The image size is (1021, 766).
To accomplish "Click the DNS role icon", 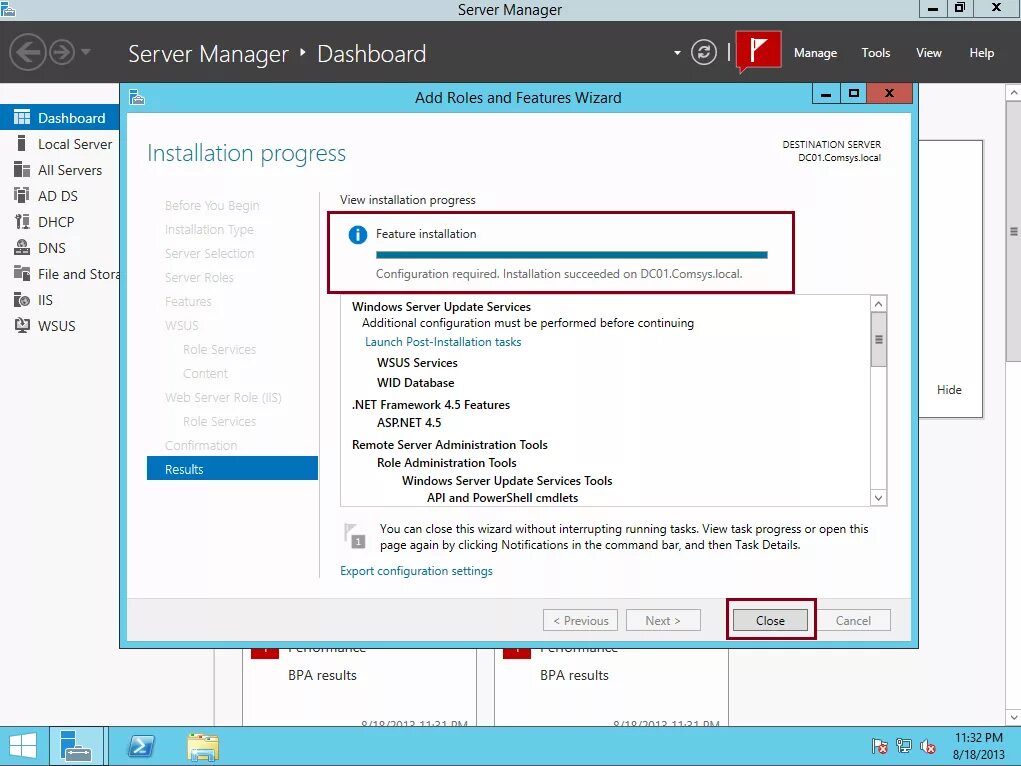I will pyautogui.click(x=21, y=248).
